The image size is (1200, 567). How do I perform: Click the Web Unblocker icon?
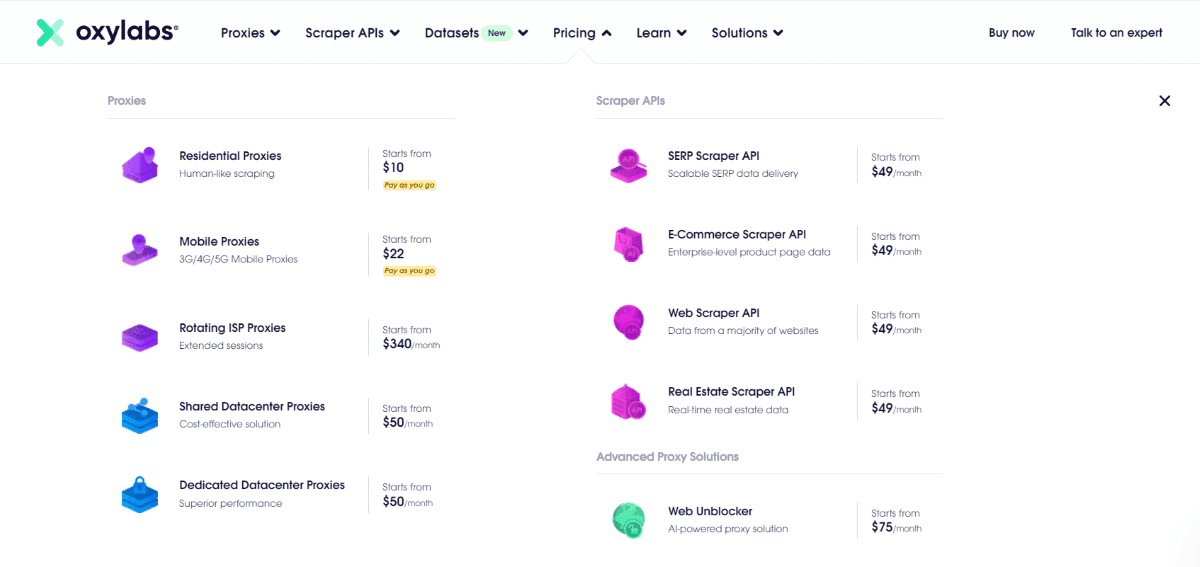pos(629,520)
